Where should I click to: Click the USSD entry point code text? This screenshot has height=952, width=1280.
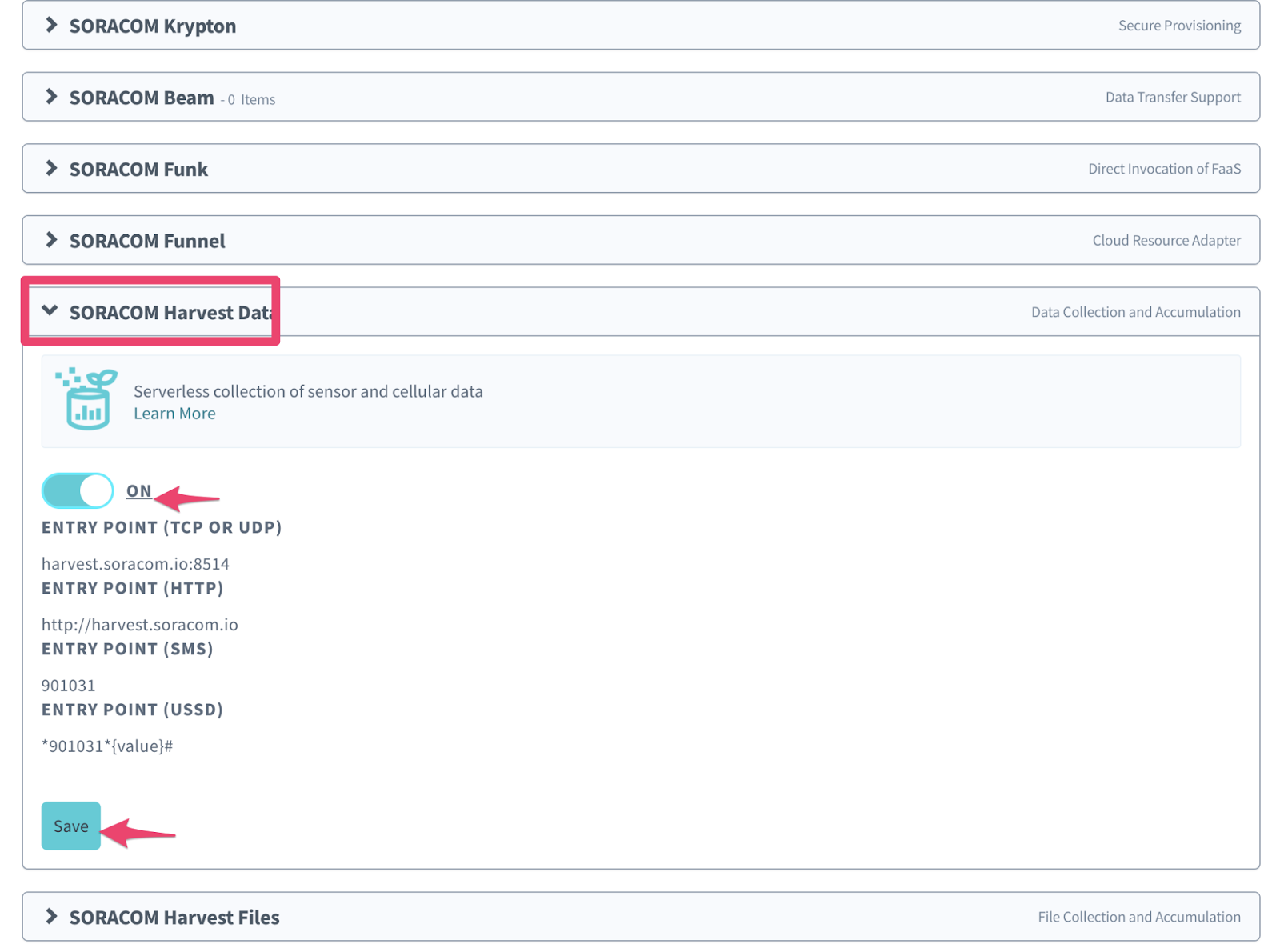pyautogui.click(x=107, y=746)
